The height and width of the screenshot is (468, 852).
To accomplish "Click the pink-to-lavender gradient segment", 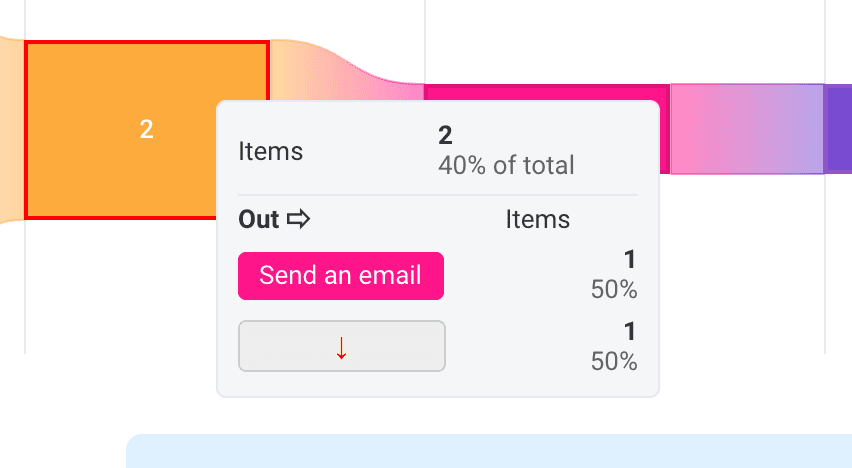I will (747, 129).
